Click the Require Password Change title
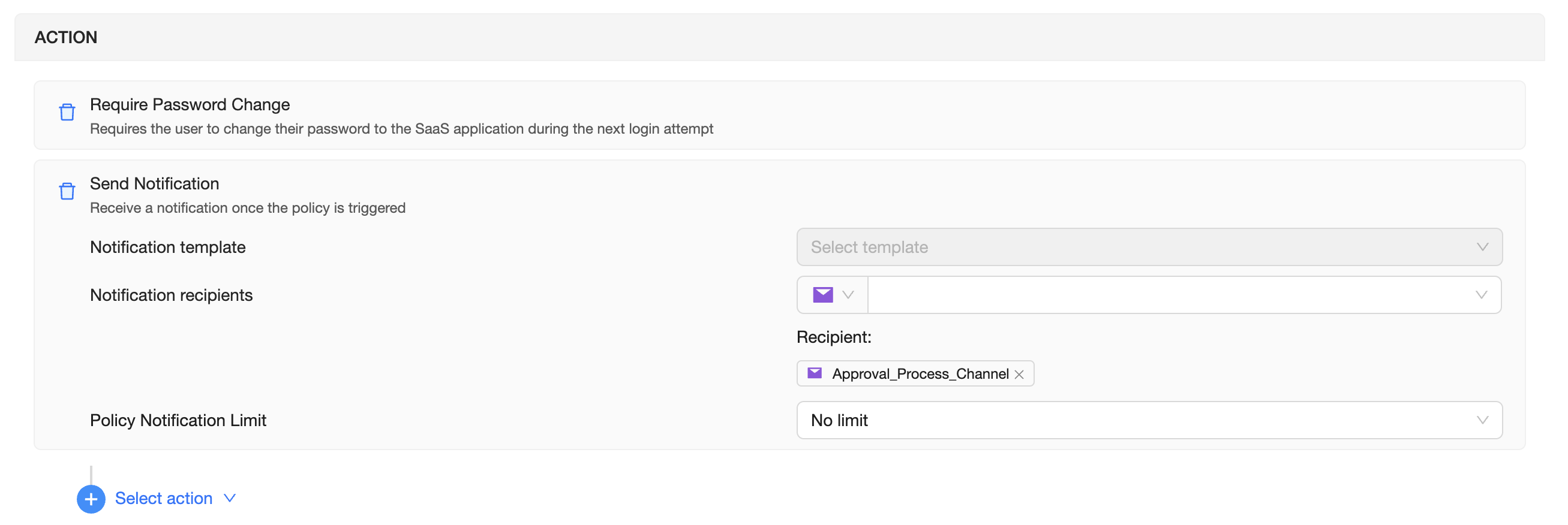The height and width of the screenshot is (525, 1568). click(190, 105)
